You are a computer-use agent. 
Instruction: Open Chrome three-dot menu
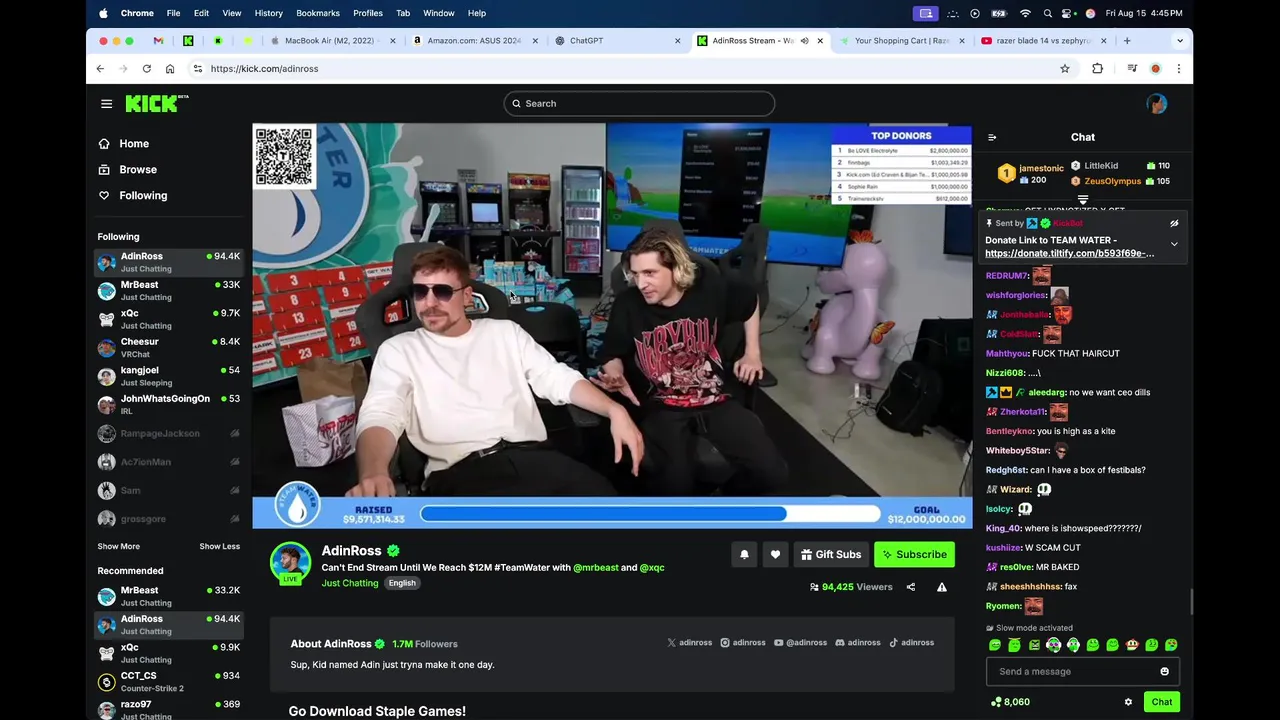(x=1178, y=69)
